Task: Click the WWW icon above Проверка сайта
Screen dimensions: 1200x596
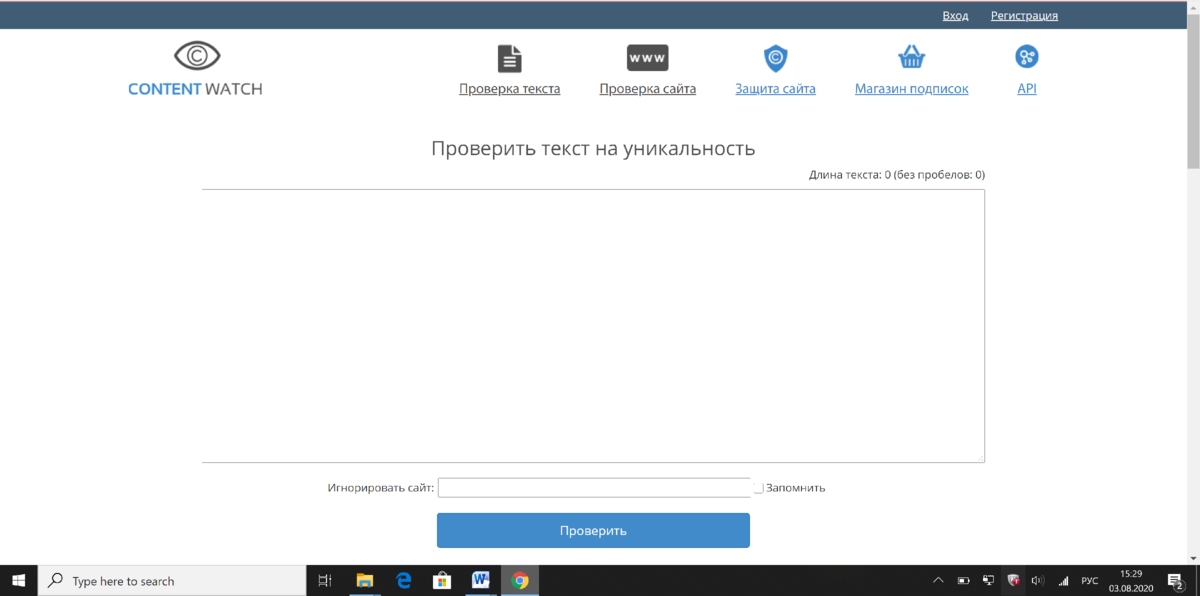Action: 648,58
